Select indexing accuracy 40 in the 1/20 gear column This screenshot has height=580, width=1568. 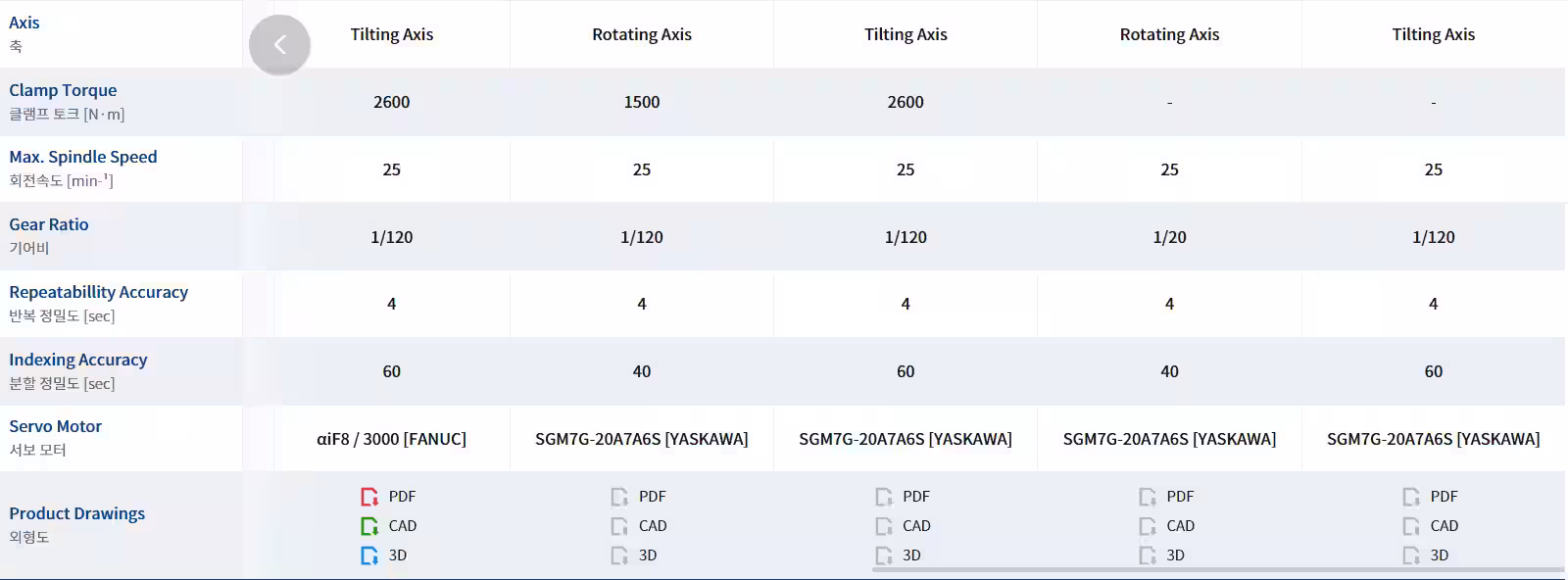[x=1169, y=371]
